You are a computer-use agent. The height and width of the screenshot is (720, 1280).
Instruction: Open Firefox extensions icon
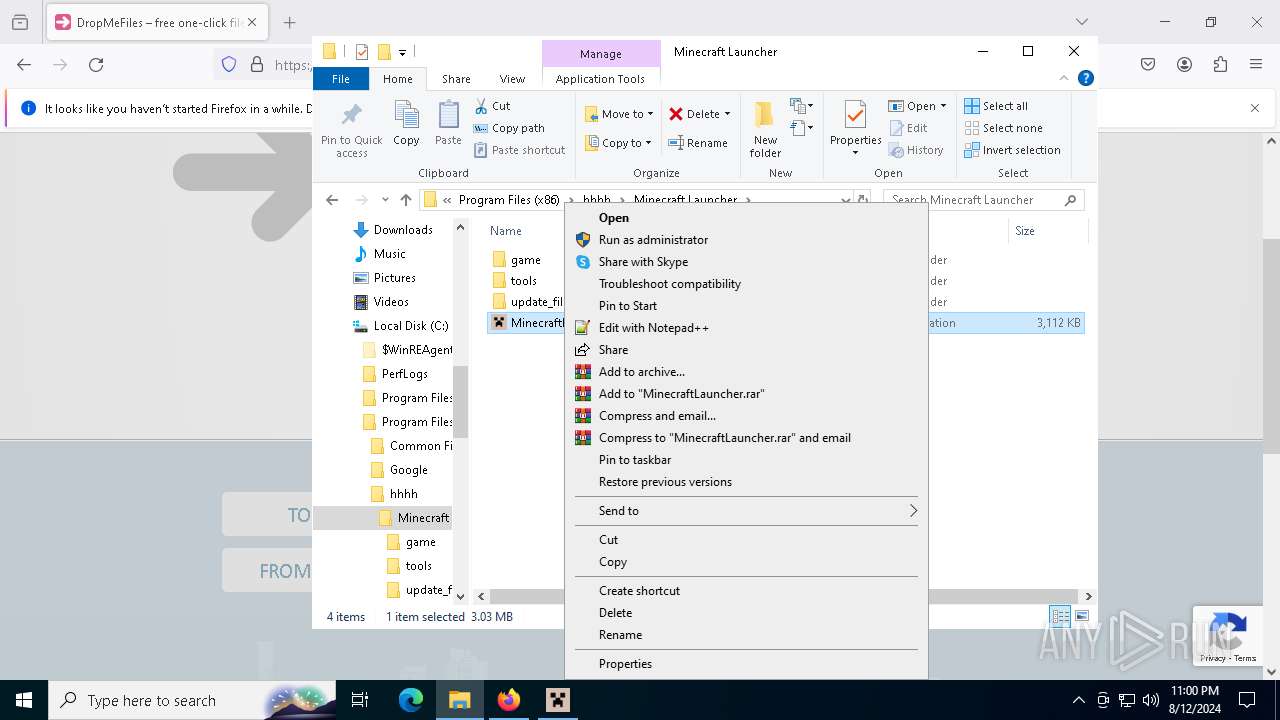pos(1220,64)
